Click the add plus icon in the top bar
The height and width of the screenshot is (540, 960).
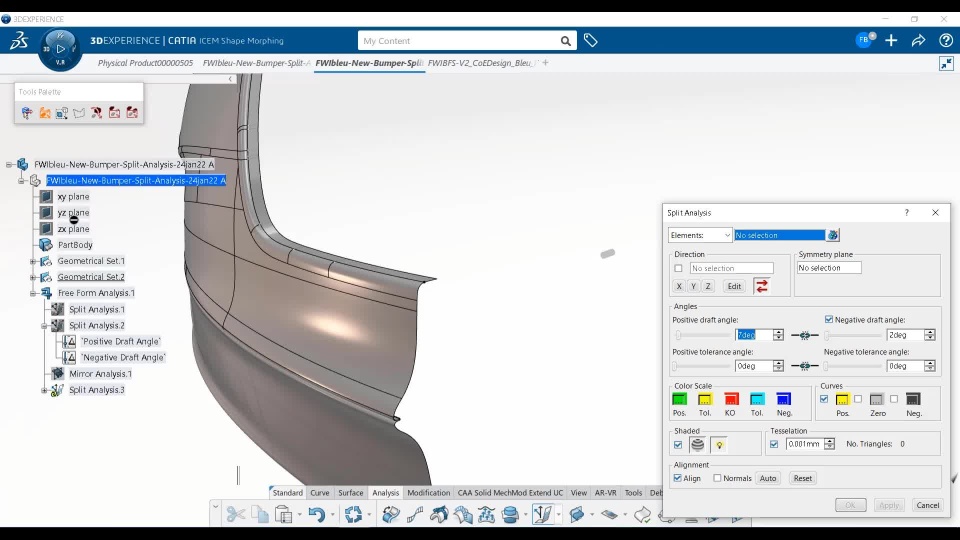click(891, 41)
